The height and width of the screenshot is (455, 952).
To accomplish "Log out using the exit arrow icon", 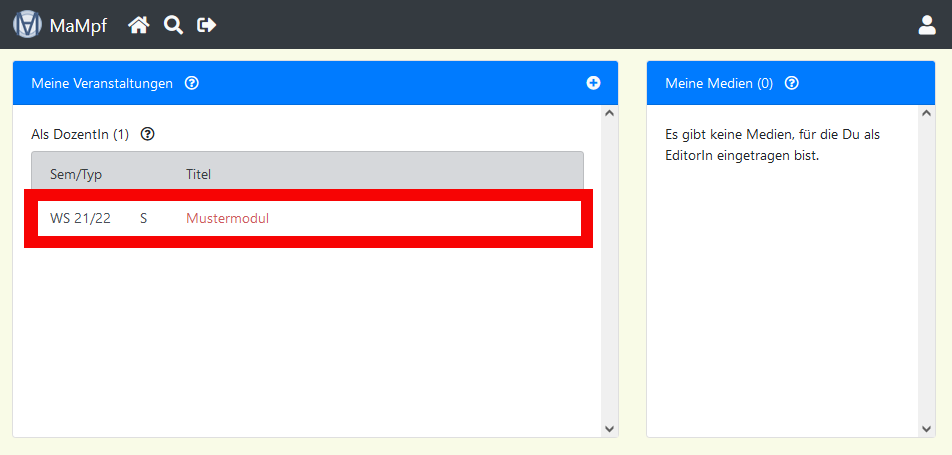I will click(207, 25).
